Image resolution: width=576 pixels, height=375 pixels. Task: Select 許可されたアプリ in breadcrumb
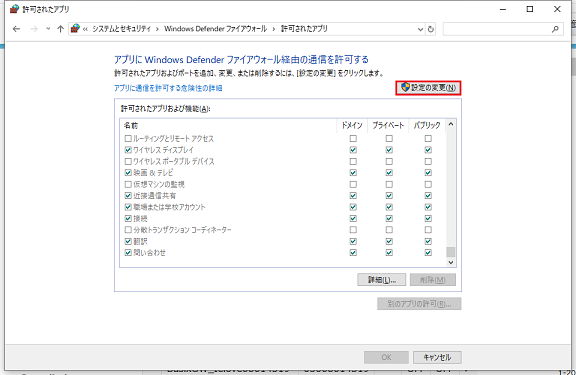coord(304,29)
